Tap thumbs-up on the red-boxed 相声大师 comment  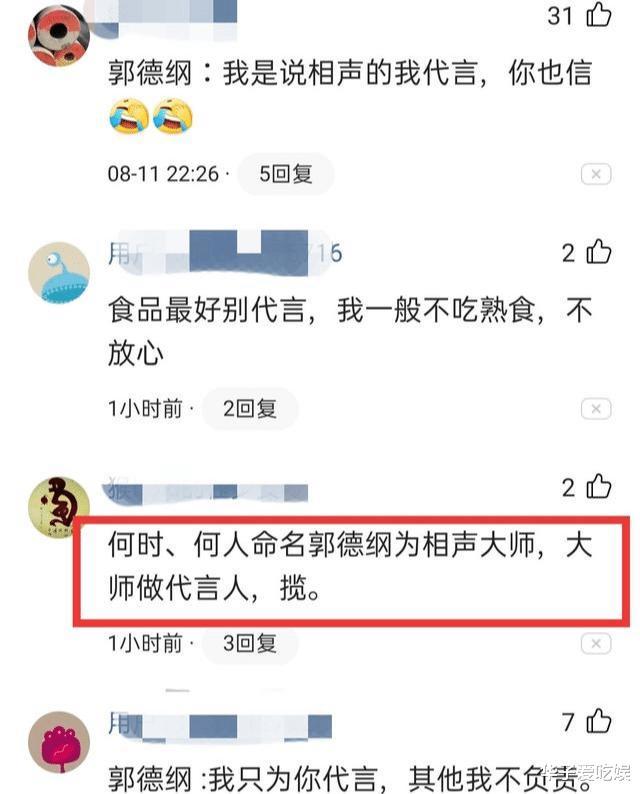598,487
